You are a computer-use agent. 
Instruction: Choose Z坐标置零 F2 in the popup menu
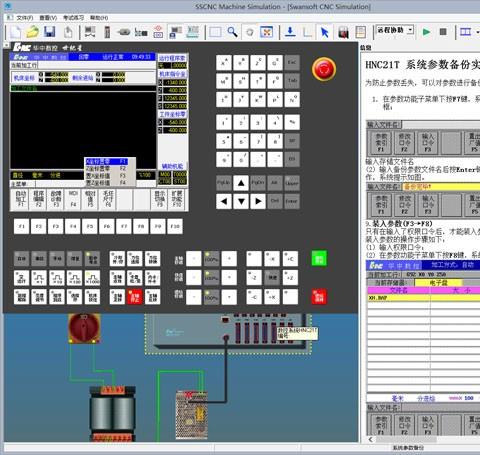pos(106,169)
